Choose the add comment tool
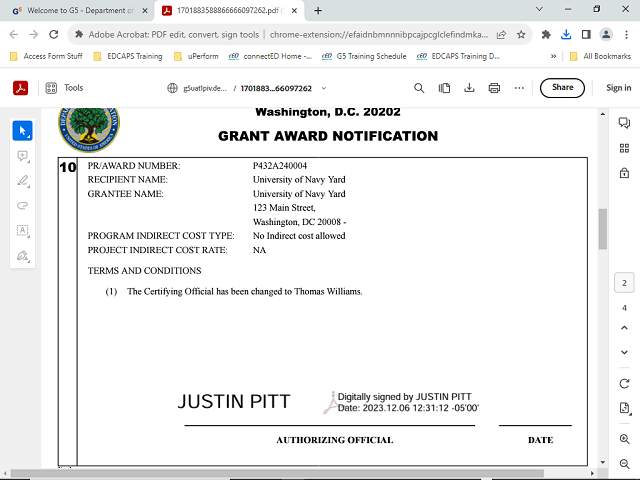This screenshot has width=640, height=480. (22, 156)
